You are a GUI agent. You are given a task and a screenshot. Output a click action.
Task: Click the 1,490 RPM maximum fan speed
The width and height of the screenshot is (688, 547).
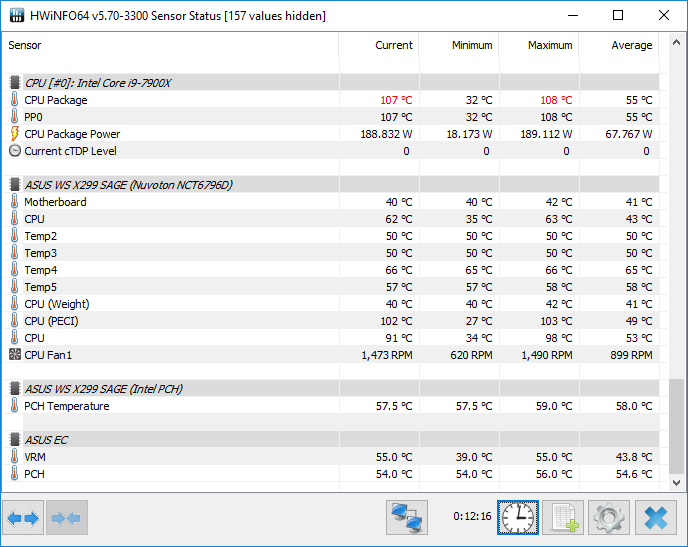[547, 355]
